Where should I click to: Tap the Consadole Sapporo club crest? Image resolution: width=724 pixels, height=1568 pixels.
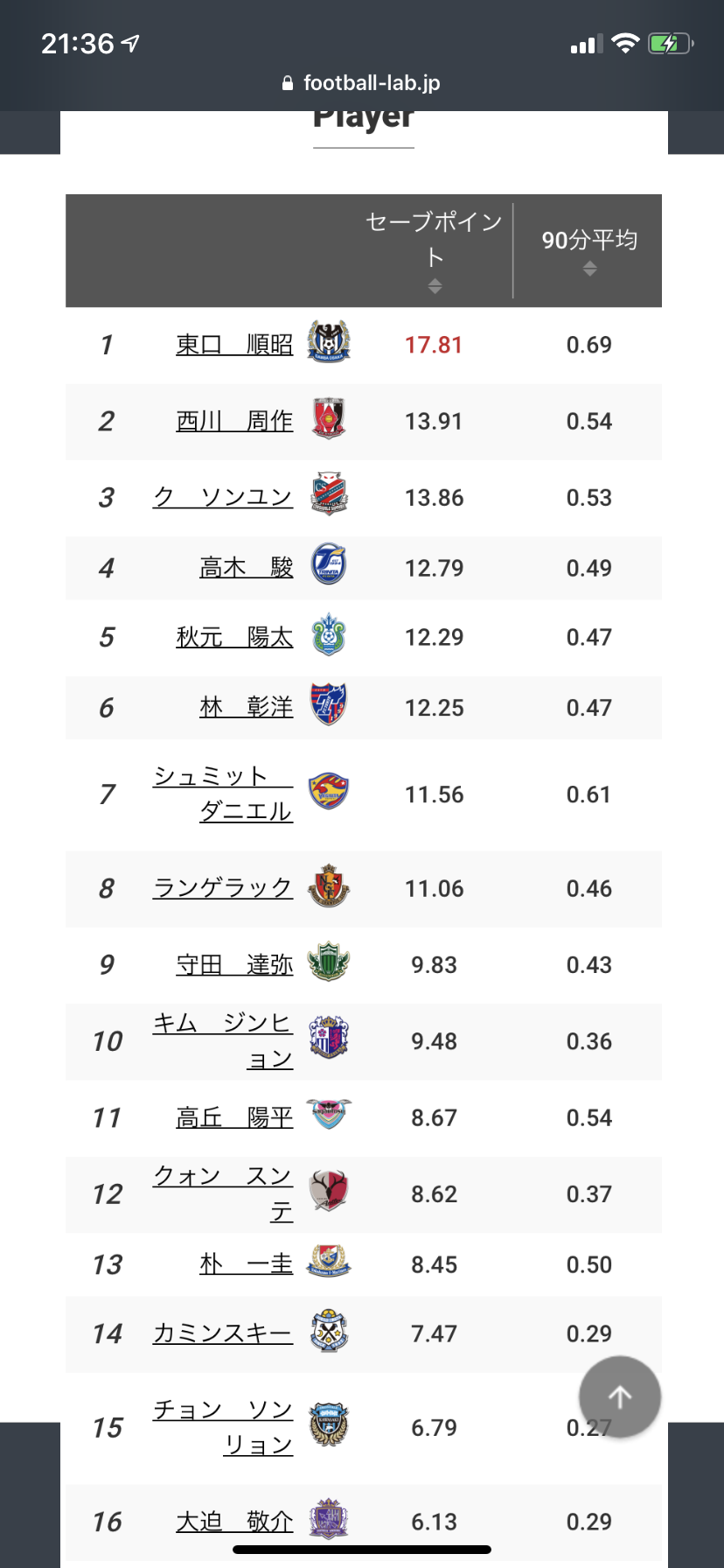coord(329,494)
